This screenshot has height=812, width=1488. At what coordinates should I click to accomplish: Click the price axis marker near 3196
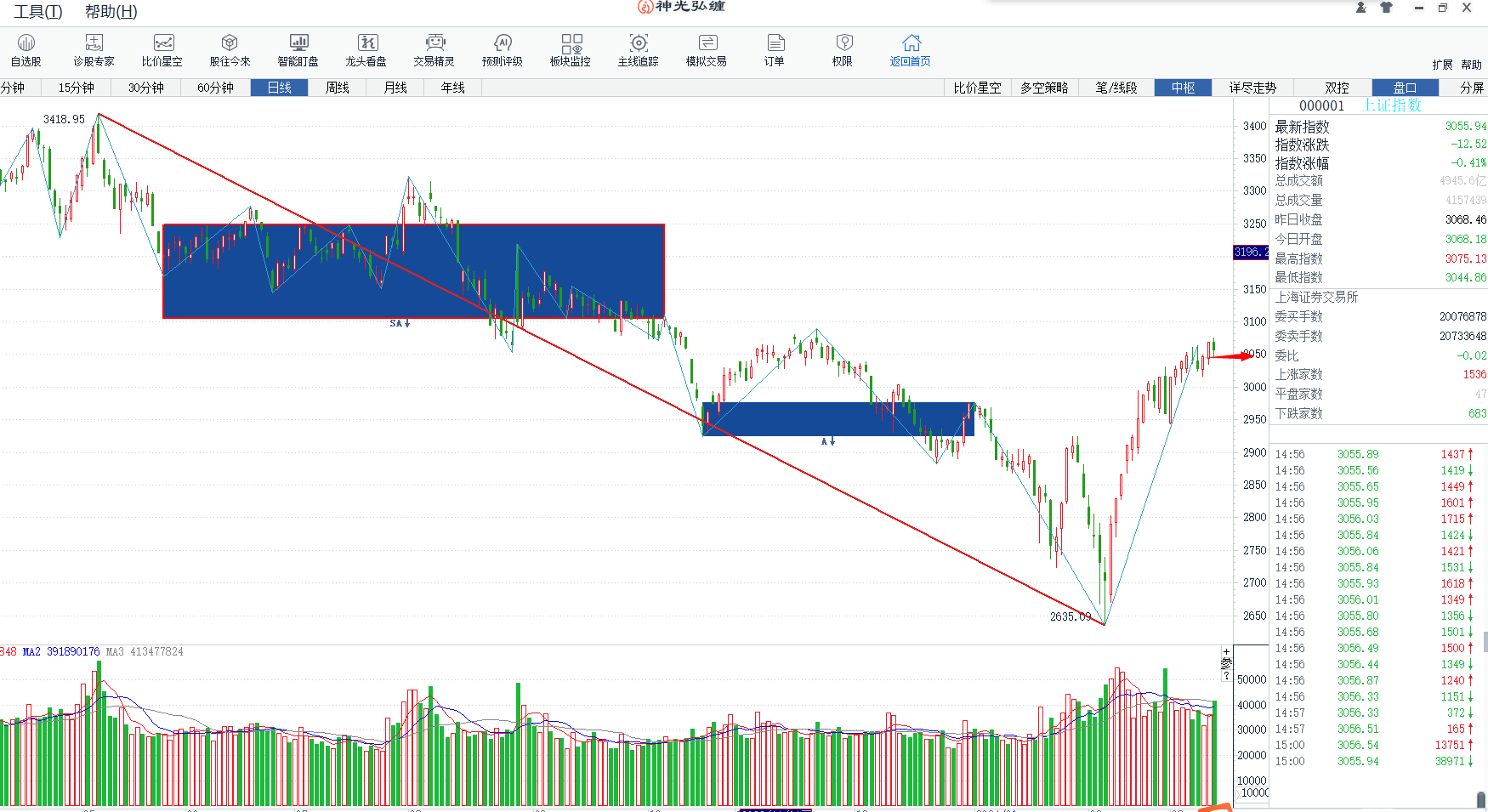tap(1251, 253)
